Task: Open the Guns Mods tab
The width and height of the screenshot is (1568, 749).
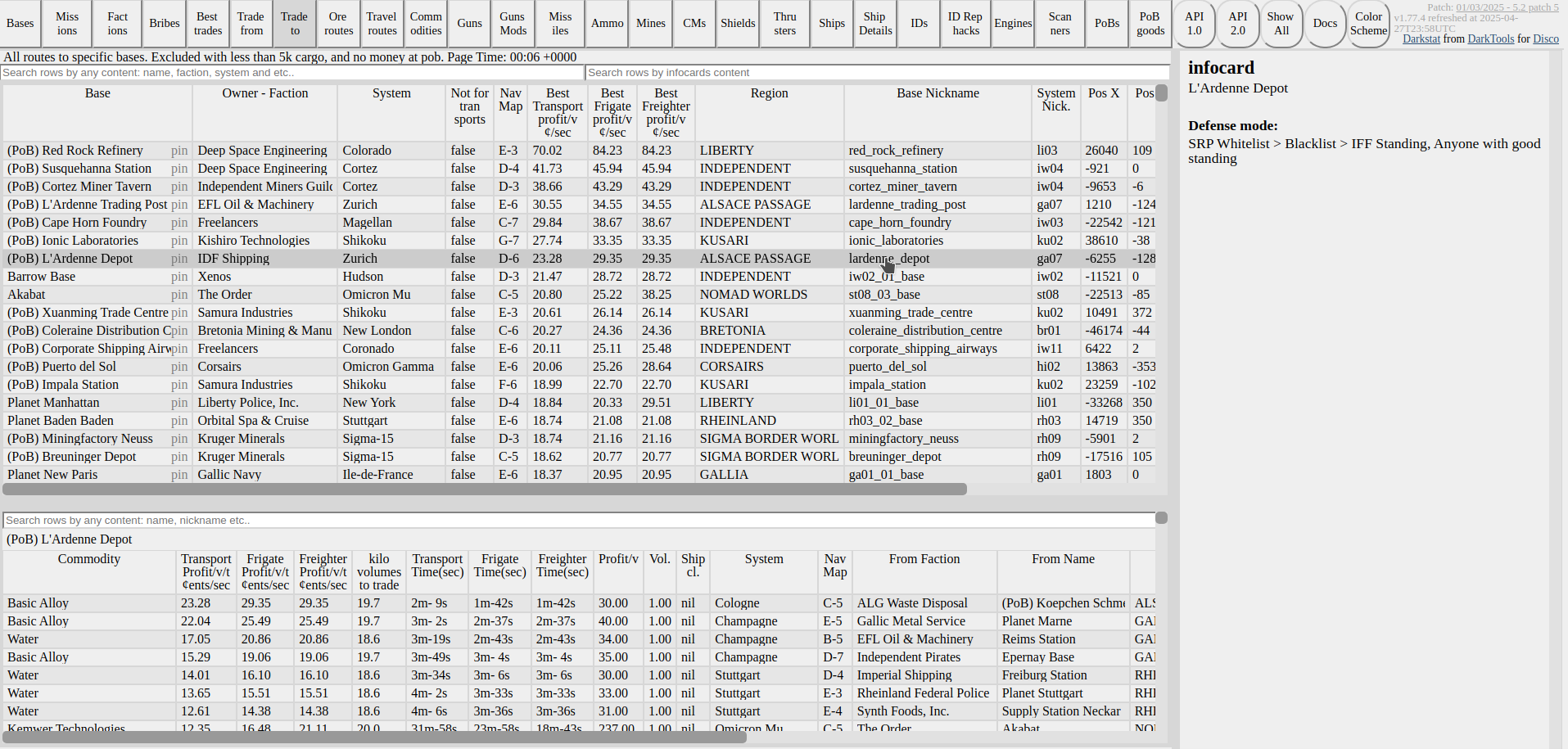Action: (x=513, y=24)
